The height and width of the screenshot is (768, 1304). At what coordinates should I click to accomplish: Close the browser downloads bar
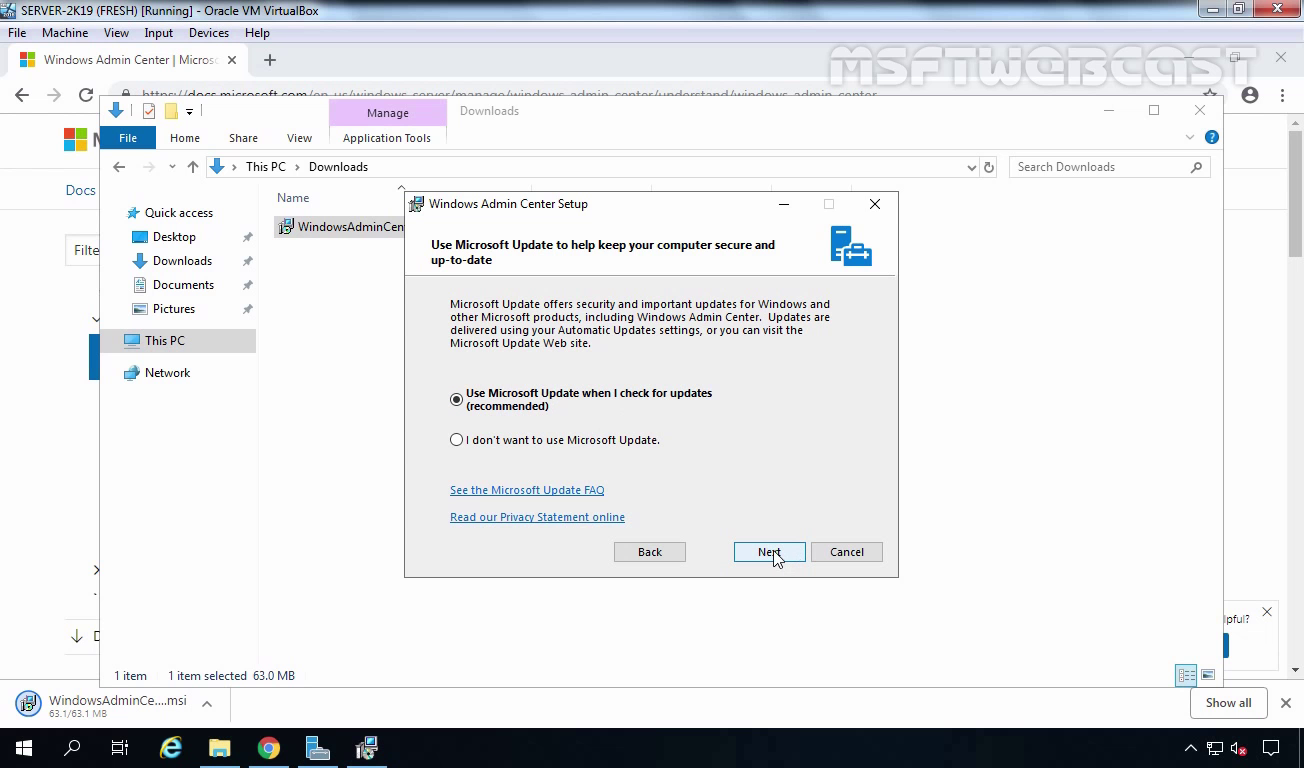coord(1286,703)
